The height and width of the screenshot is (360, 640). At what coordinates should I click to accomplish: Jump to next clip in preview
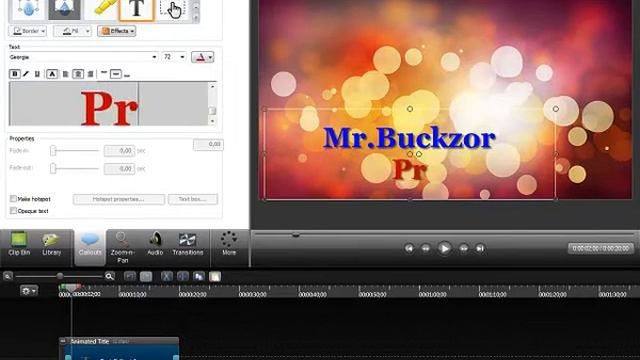pyautogui.click(x=480, y=248)
